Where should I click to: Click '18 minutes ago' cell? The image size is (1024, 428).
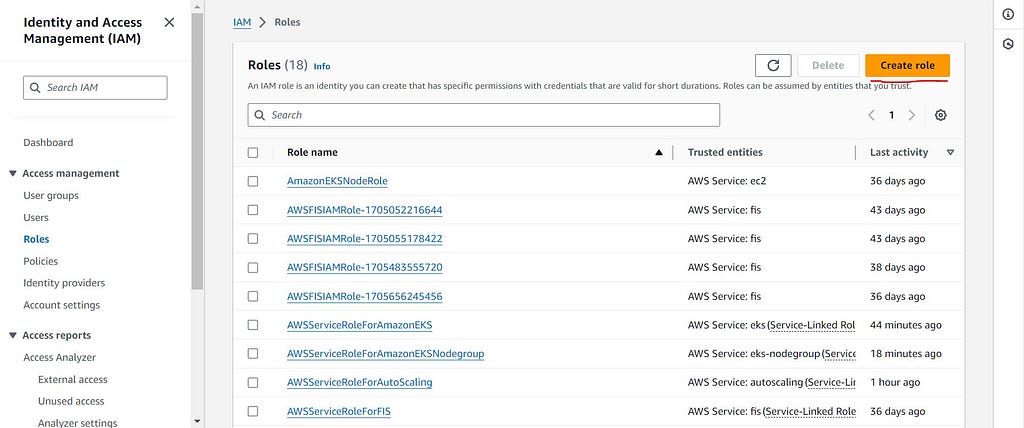[906, 354]
